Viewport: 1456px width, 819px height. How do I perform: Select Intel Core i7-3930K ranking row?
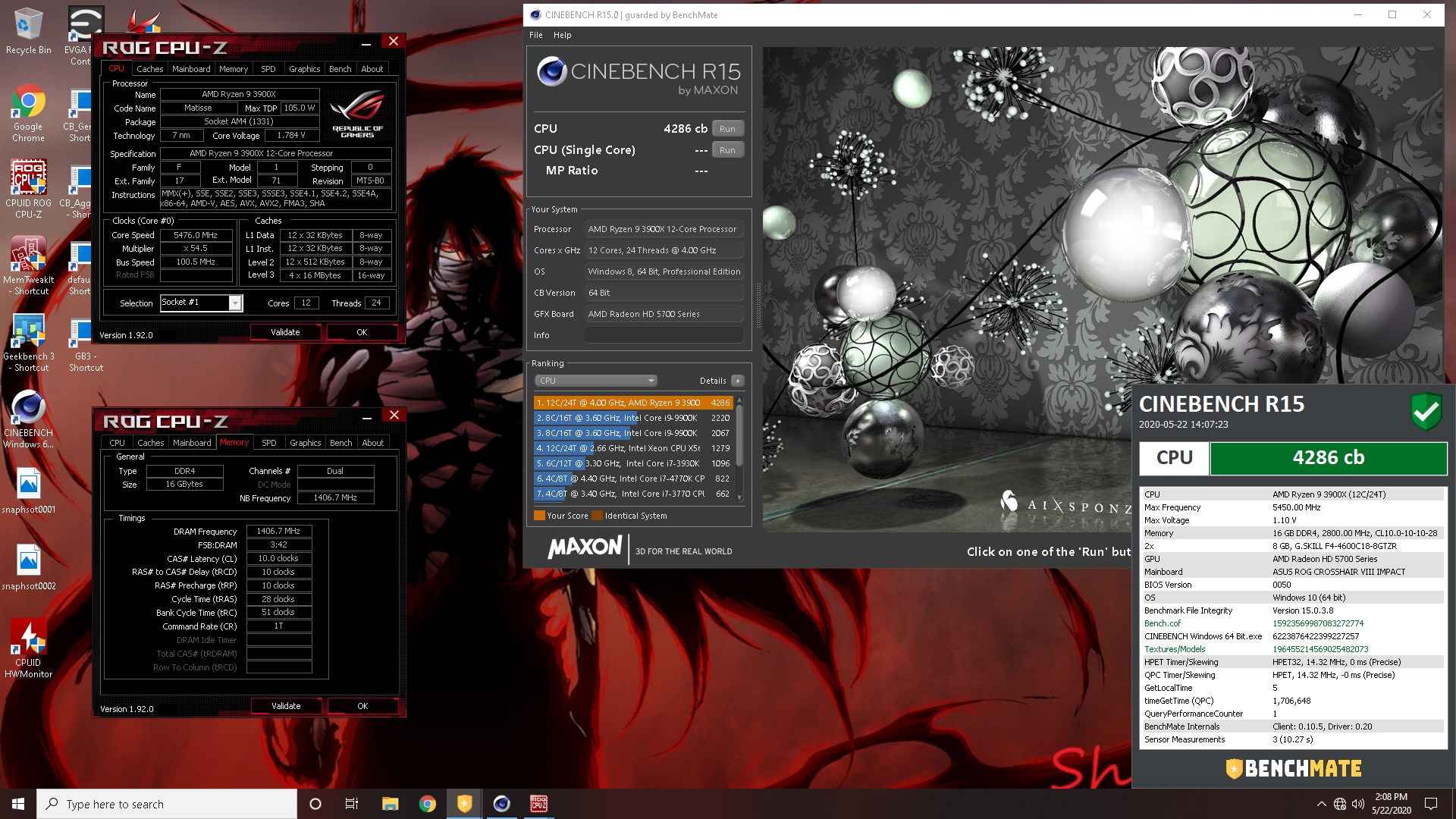[633, 463]
